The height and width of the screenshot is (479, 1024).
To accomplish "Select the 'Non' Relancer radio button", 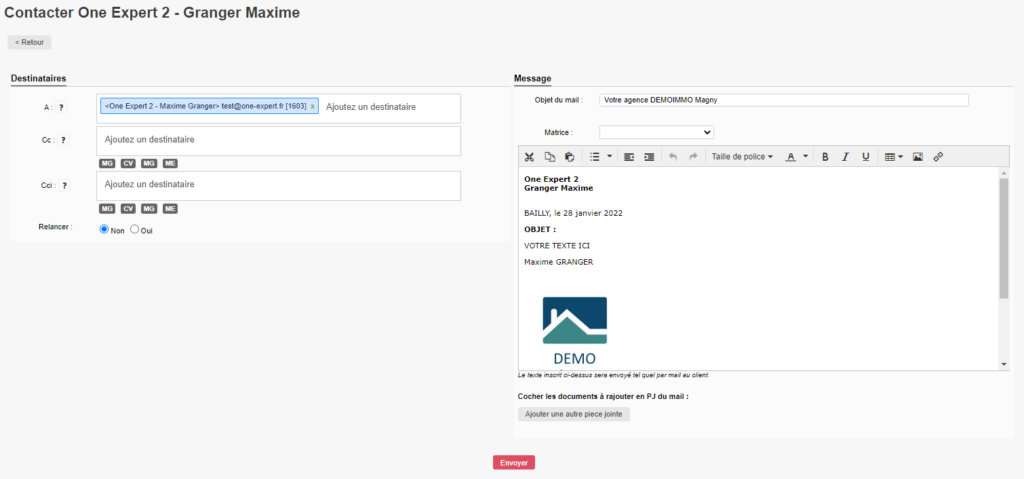I will pos(104,230).
